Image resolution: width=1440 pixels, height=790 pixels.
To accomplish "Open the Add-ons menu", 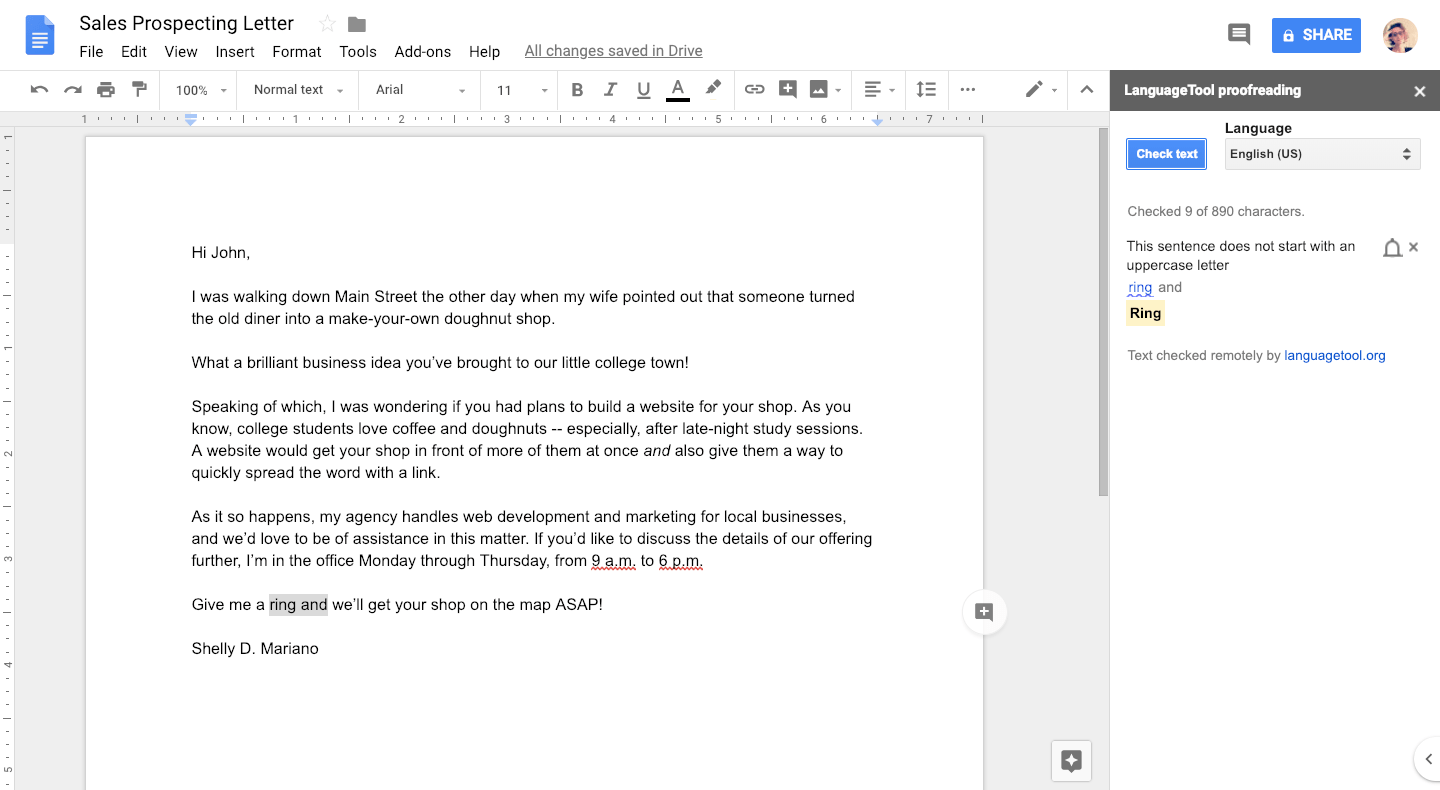I will (x=422, y=51).
